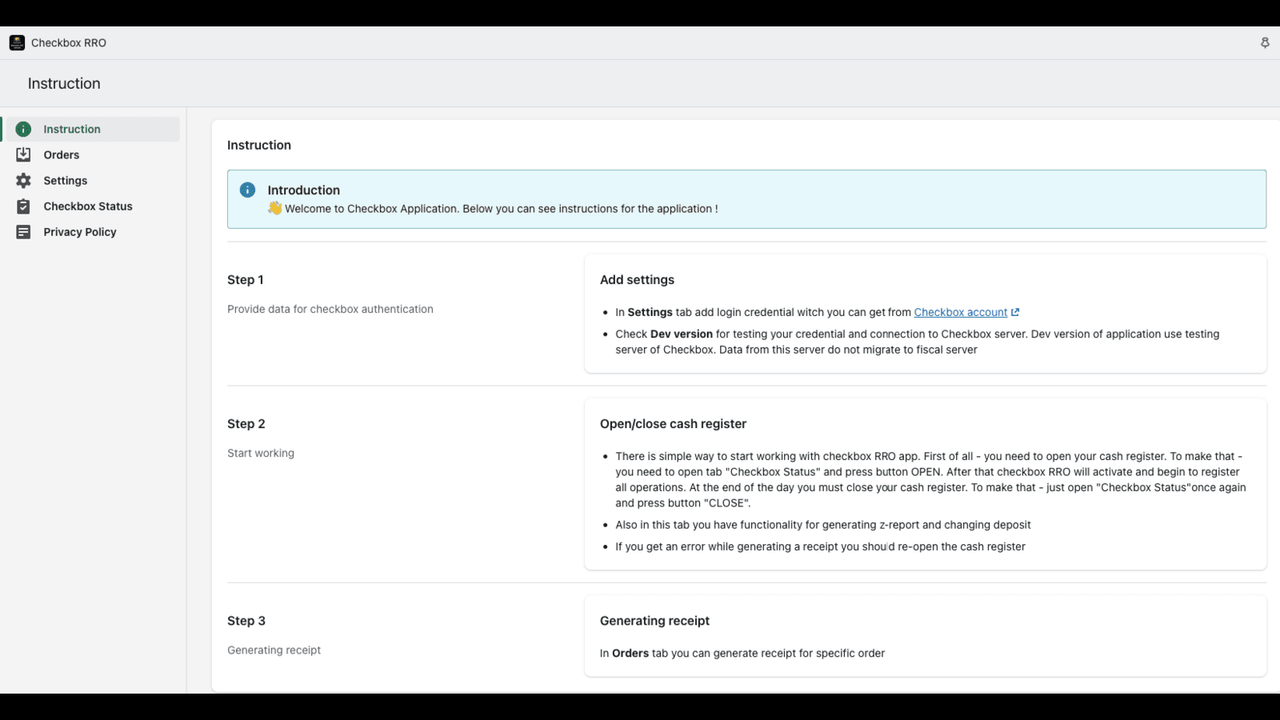1280x720 pixels.
Task: Click the Step 1 label
Action: [245, 280]
